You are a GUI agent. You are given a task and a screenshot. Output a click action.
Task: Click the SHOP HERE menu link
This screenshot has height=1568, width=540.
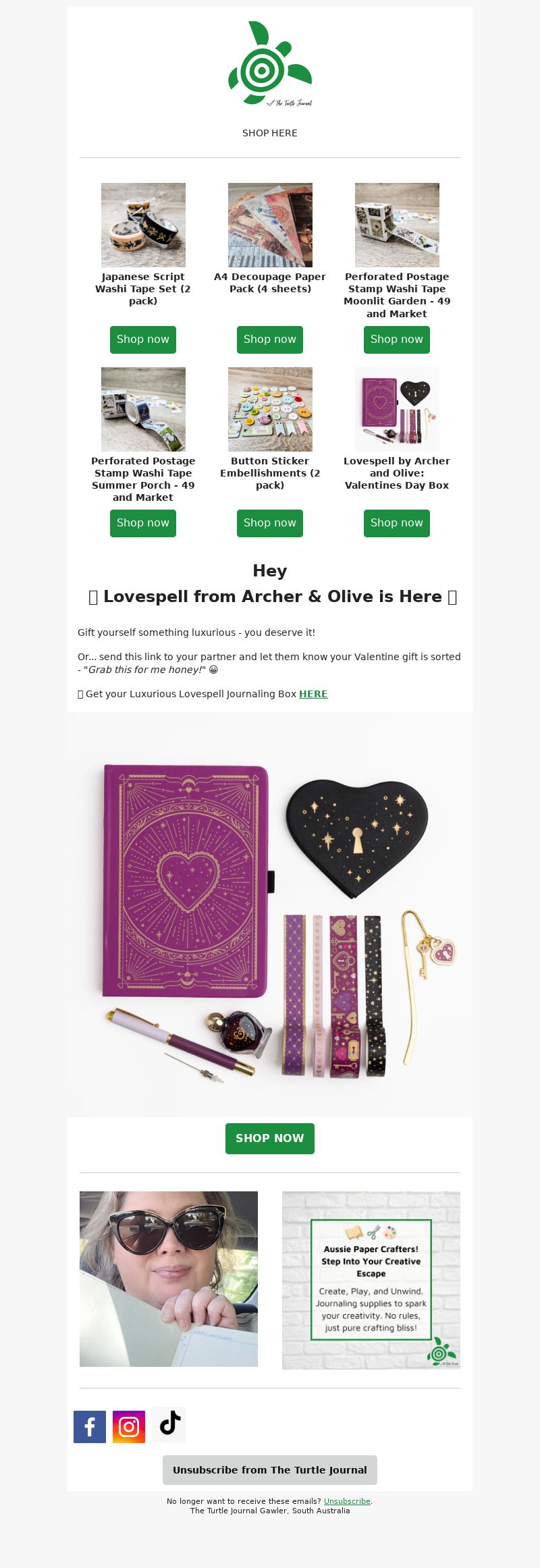(270, 133)
